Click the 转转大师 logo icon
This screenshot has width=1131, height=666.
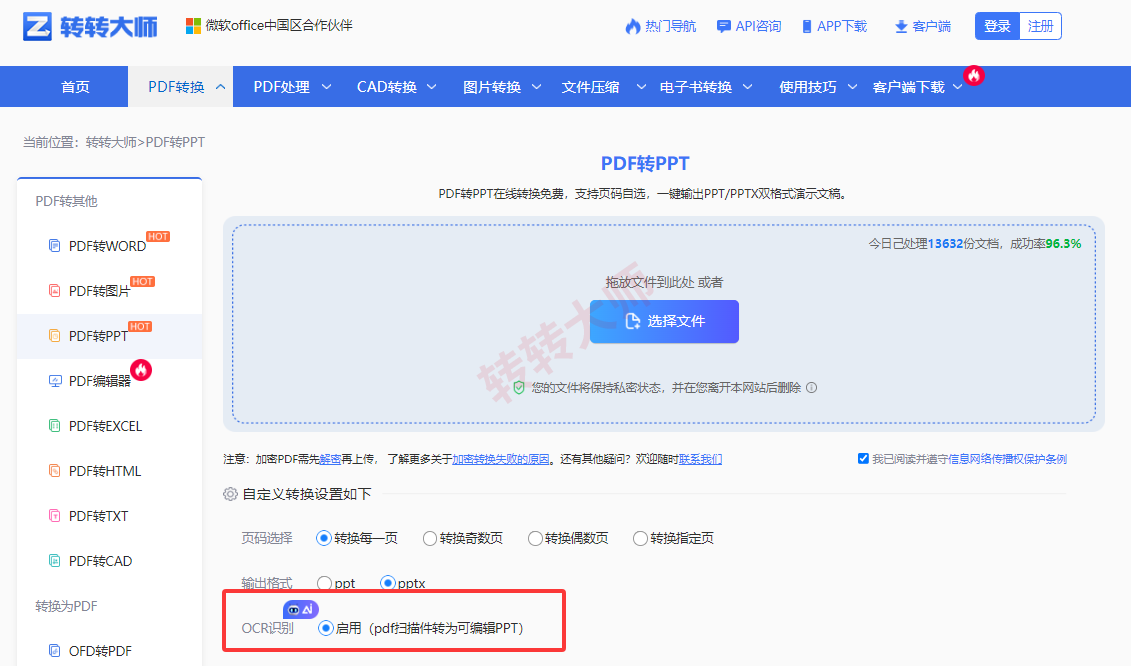[x=37, y=27]
